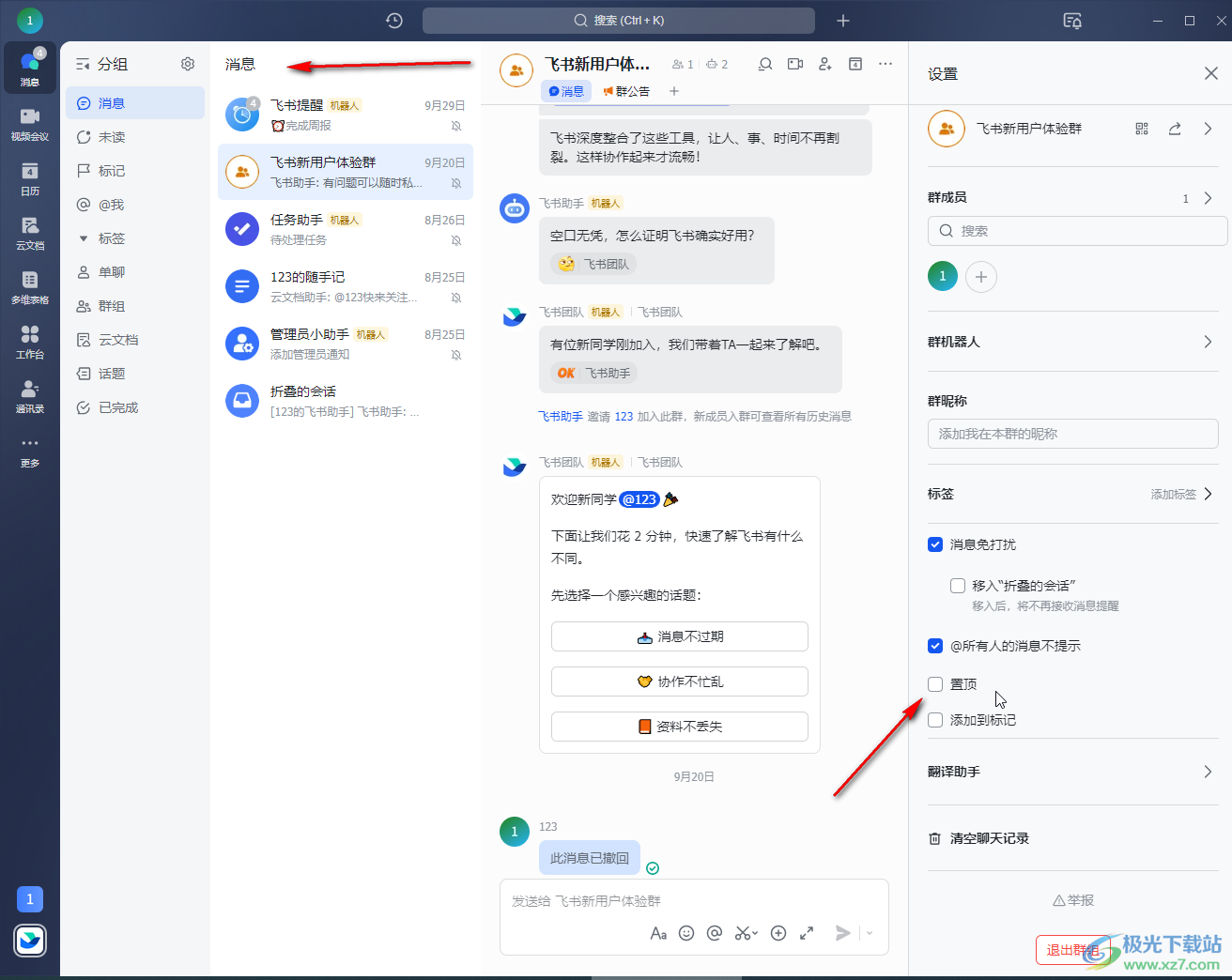This screenshot has width=1232, height=980.
Task: Focus 群成员 search field
Action: (1077, 231)
